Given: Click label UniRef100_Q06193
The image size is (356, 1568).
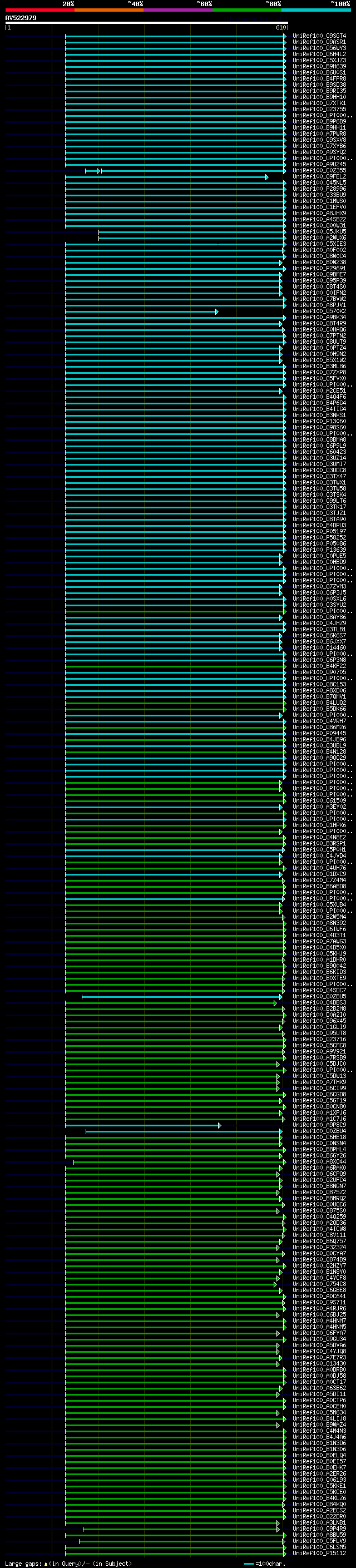Looking at the screenshot, I should point(319,1480).
